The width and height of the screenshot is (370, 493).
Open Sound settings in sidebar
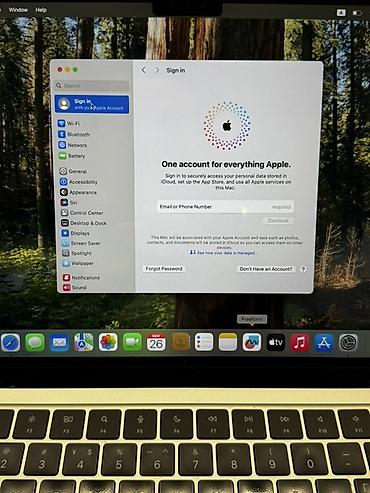coord(75,287)
